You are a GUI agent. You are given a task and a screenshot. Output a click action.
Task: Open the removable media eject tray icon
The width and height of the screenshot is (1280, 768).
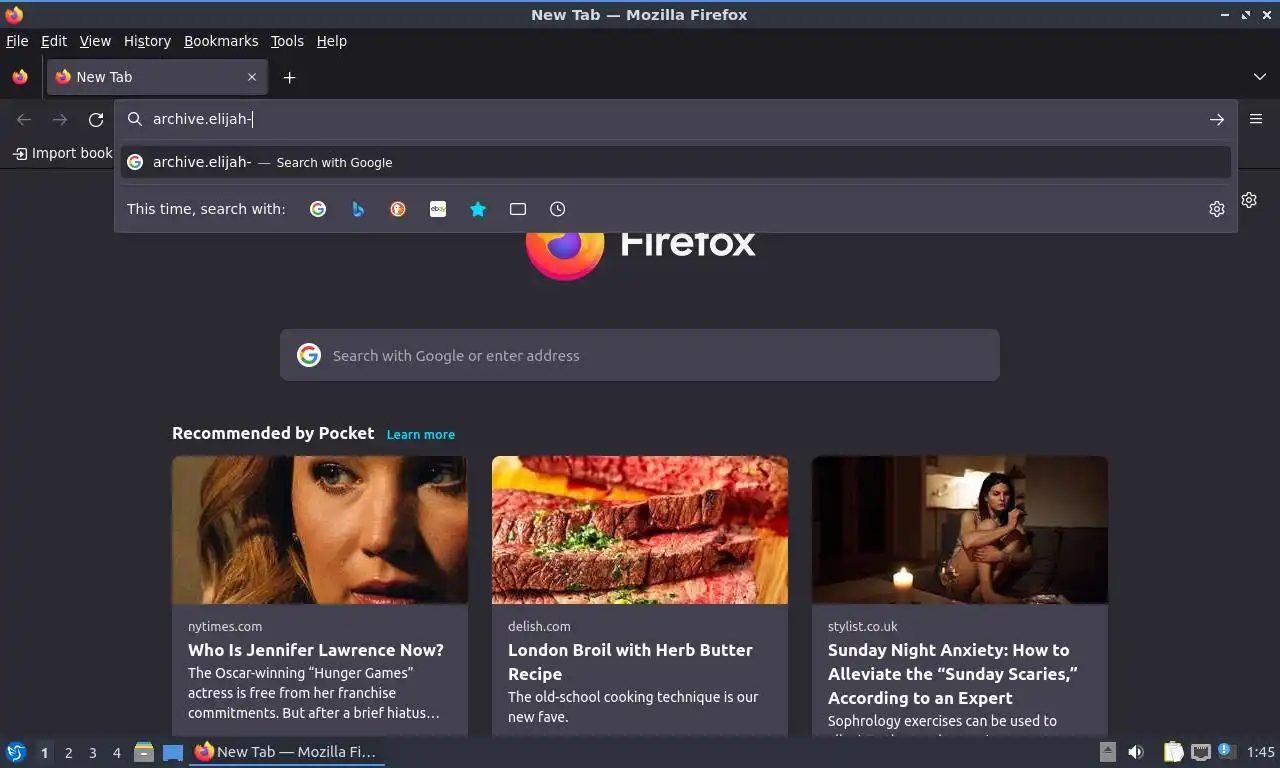coord(1108,752)
